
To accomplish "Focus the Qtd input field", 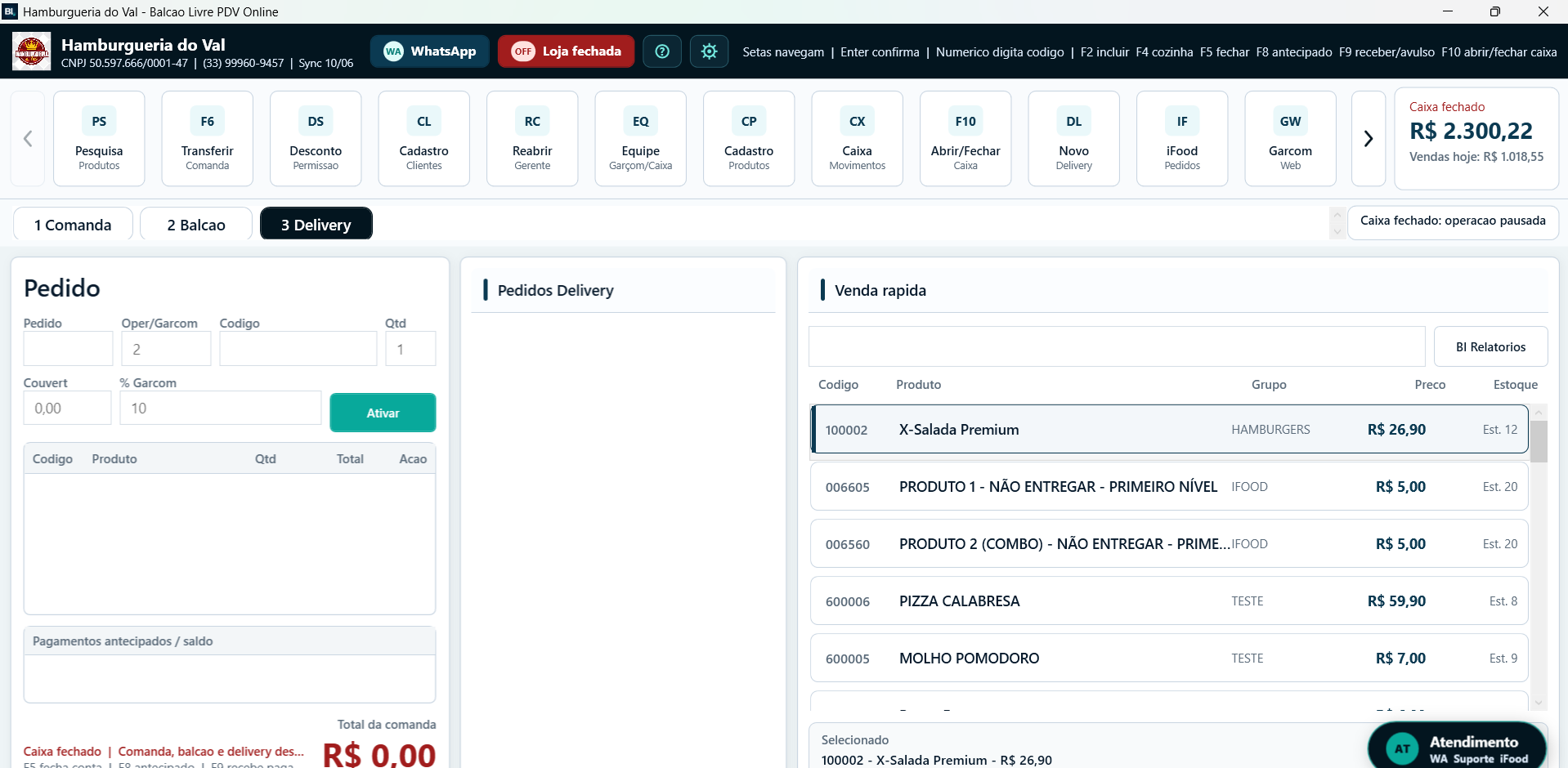I will (410, 349).
